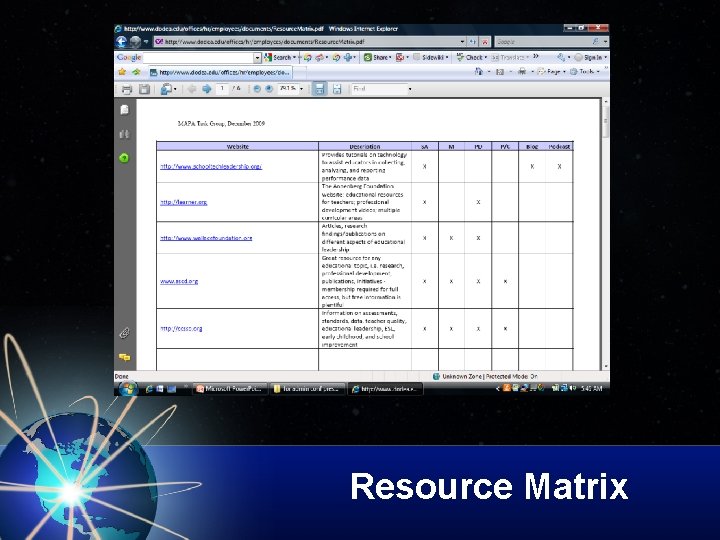The height and width of the screenshot is (540, 720).
Task: Click the Refresh button beside address bar
Action: (472, 42)
